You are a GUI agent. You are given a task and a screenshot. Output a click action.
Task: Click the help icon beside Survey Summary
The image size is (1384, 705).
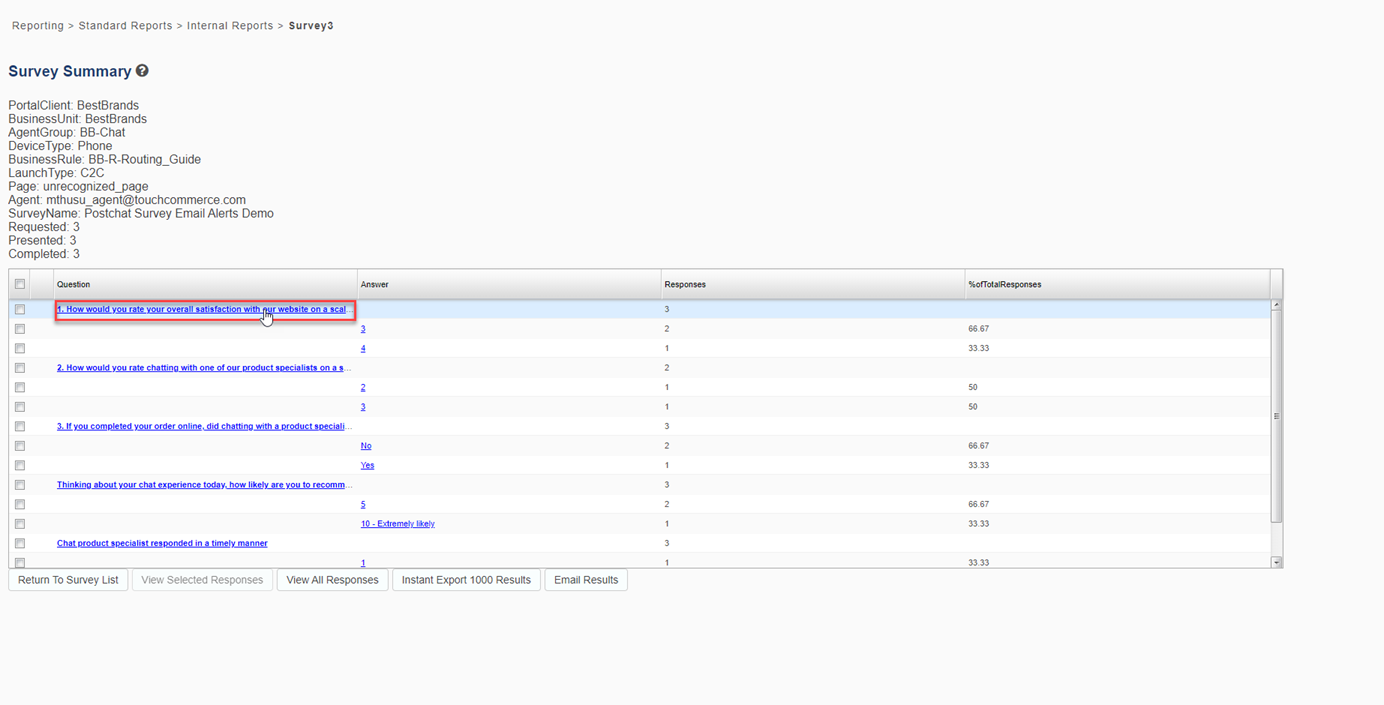point(142,71)
